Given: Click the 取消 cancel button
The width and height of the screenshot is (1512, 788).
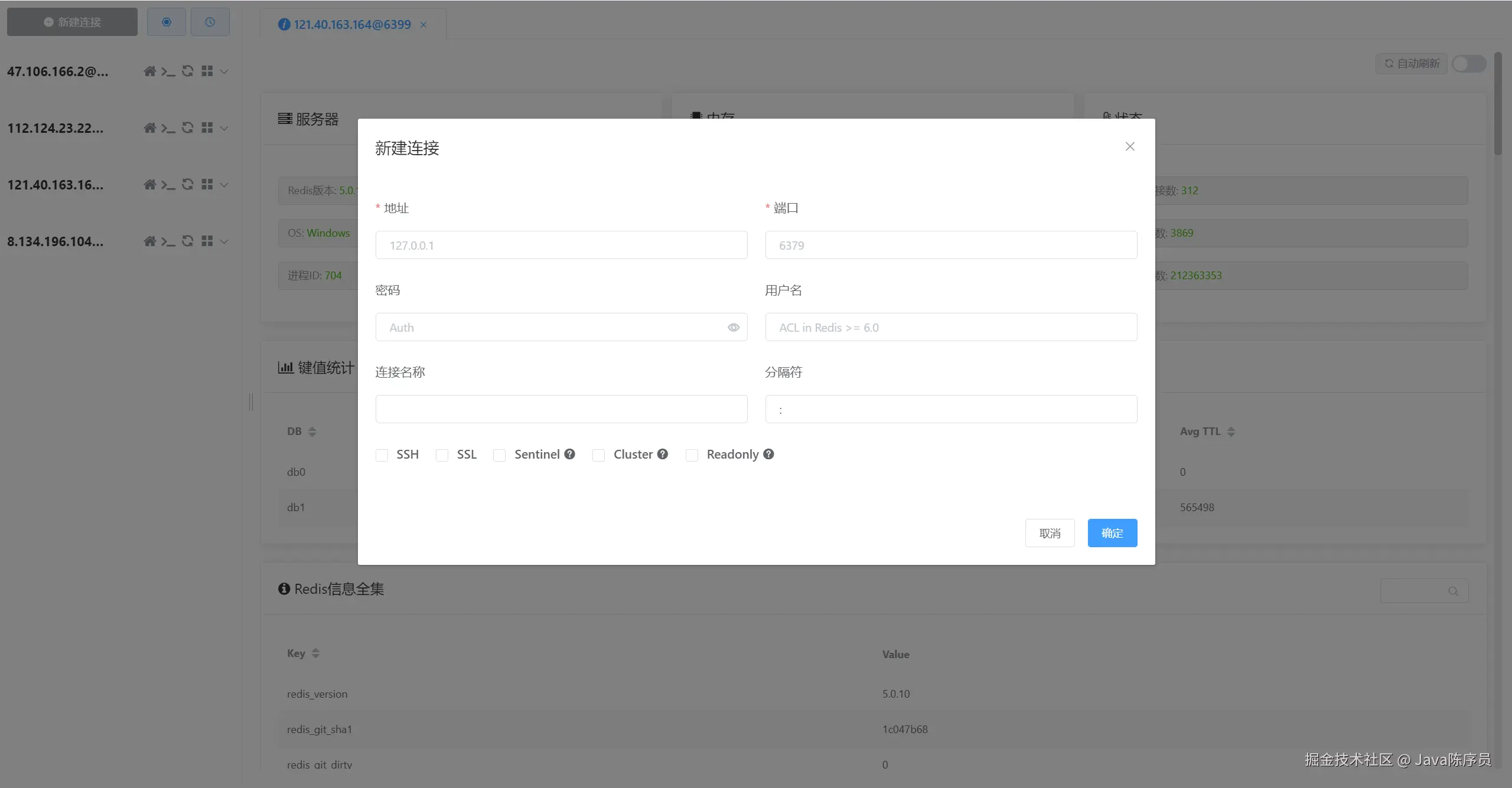Looking at the screenshot, I should click(x=1050, y=533).
